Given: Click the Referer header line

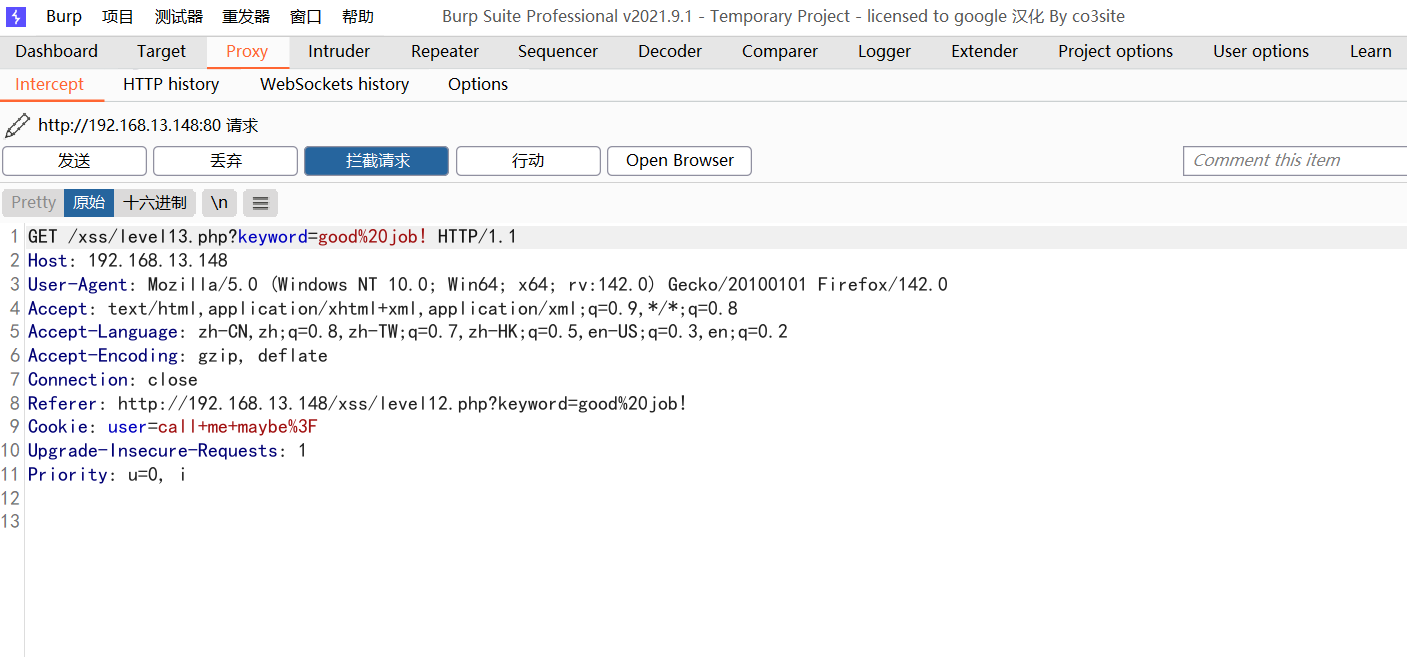Looking at the screenshot, I should [x=358, y=404].
